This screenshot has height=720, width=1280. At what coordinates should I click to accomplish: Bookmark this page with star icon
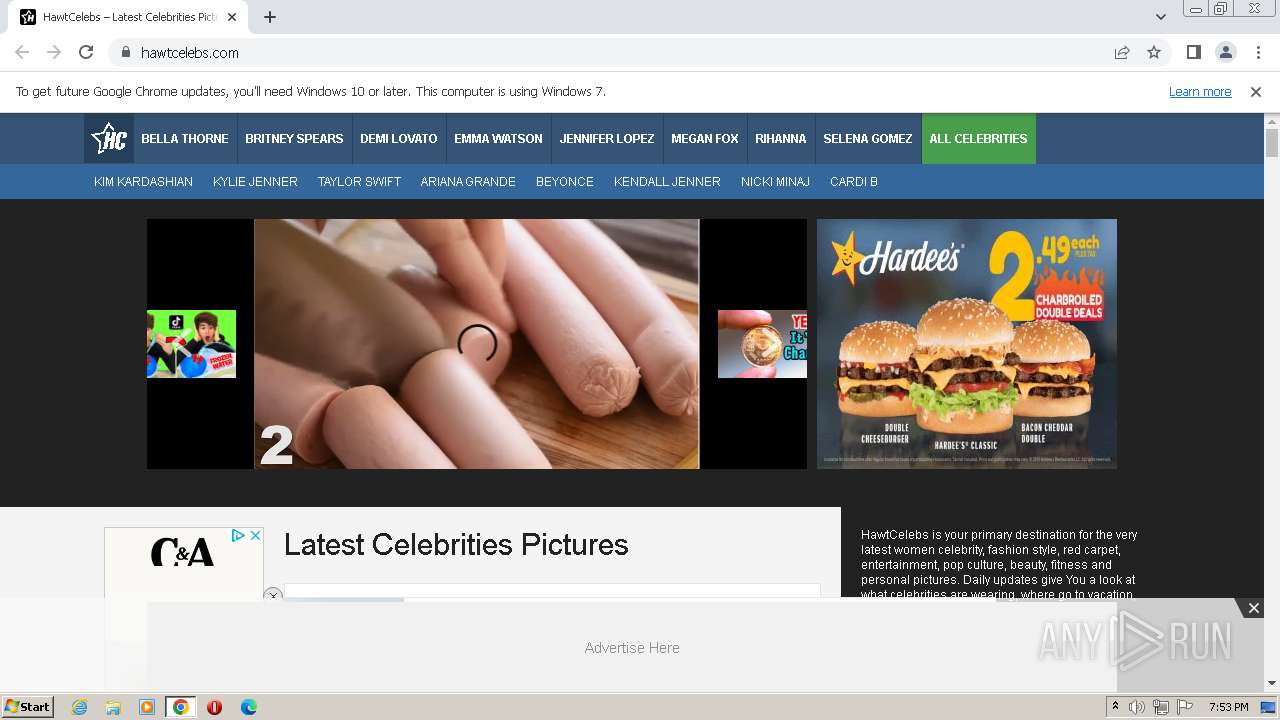[x=1154, y=52]
